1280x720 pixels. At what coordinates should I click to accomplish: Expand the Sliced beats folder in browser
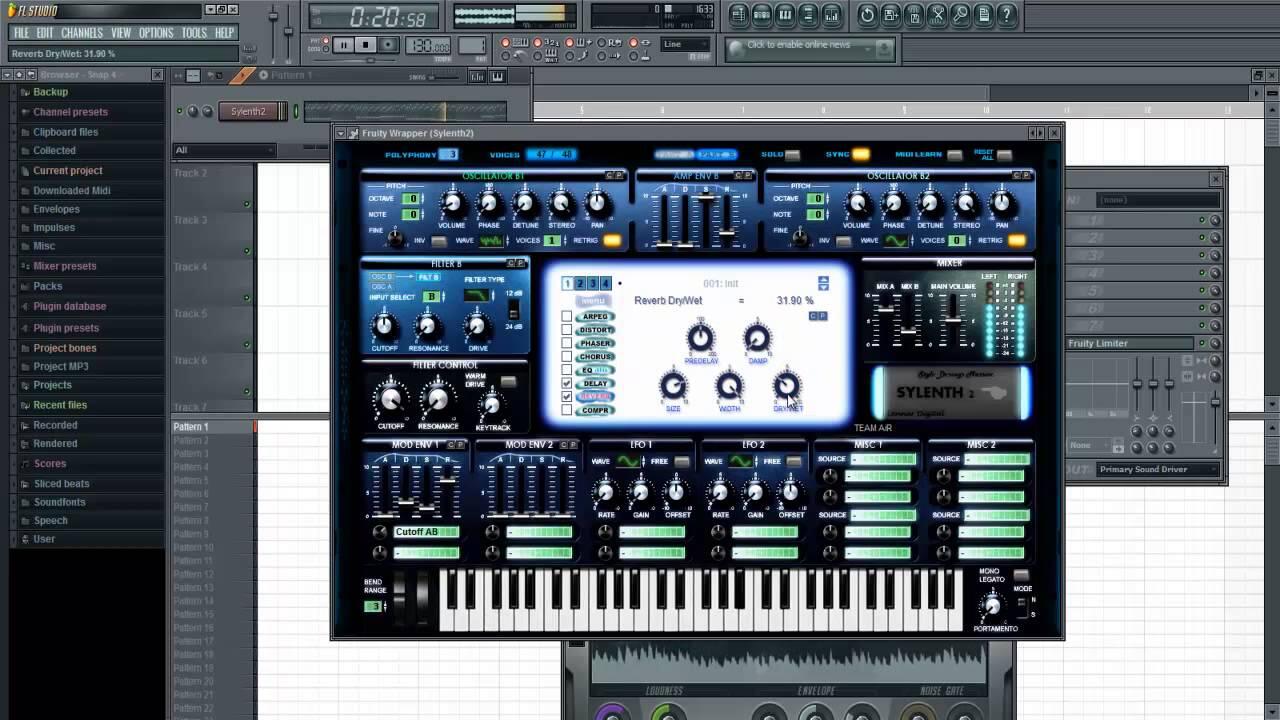point(61,484)
